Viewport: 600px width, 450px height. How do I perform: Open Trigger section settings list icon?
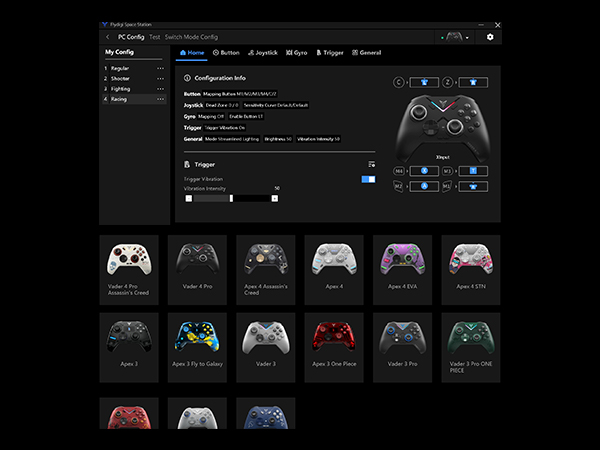coord(372,165)
